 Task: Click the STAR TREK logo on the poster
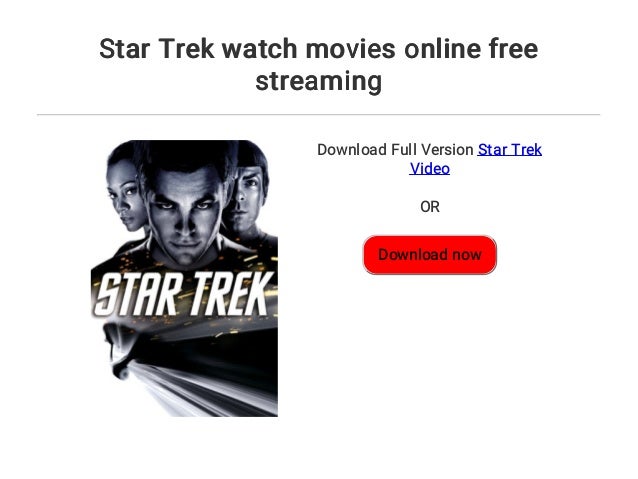pyautogui.click(x=183, y=294)
